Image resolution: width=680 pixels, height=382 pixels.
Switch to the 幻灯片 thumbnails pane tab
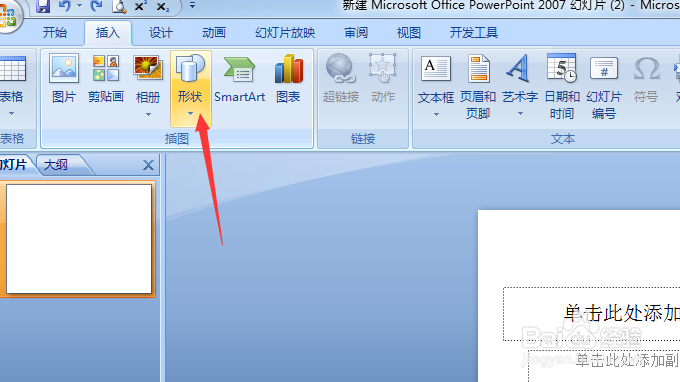[x=13, y=164]
